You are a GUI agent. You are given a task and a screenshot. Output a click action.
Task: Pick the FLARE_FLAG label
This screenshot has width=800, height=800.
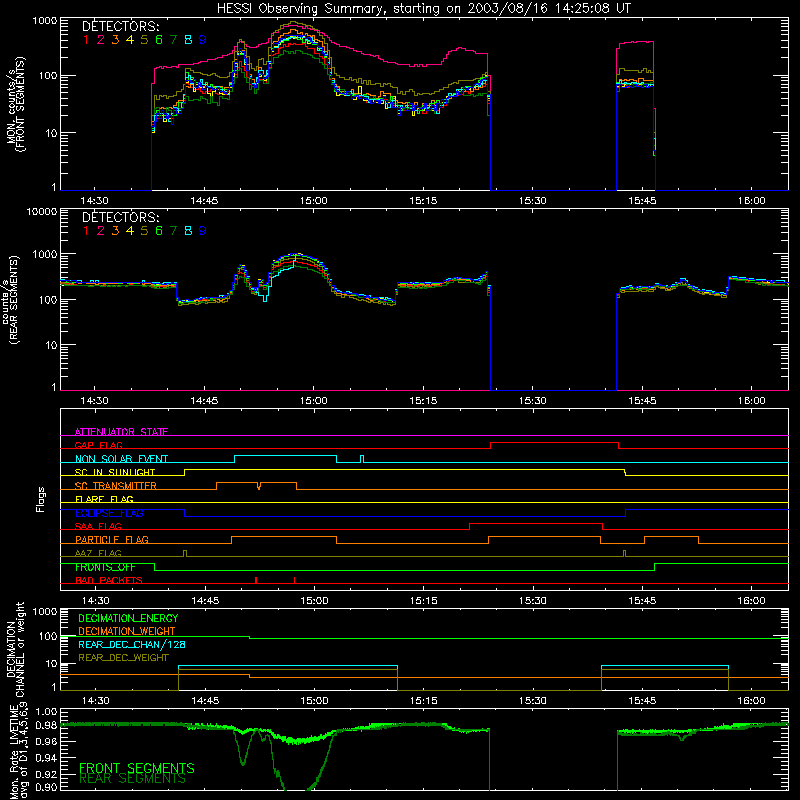104,499
